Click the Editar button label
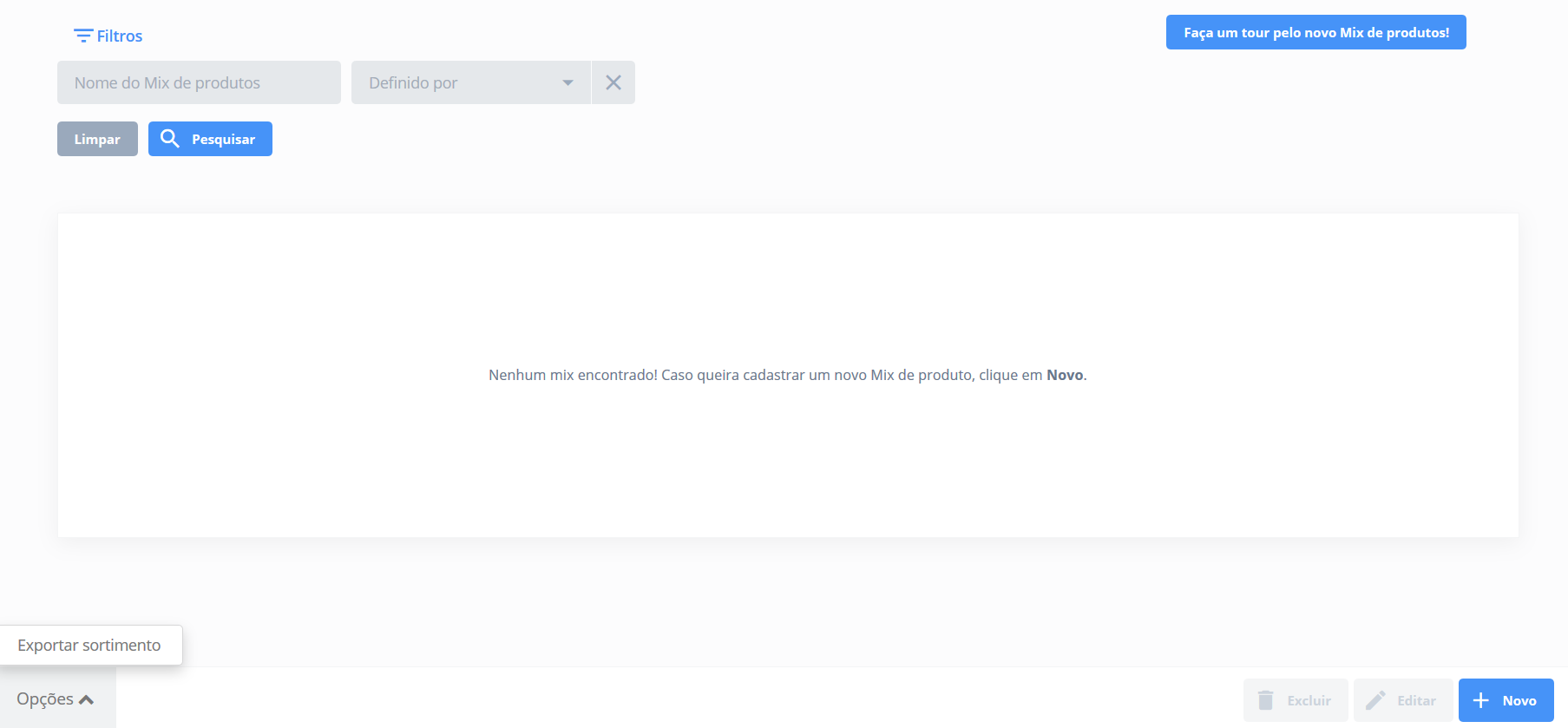This screenshot has height=728, width=1568. 1416,700
